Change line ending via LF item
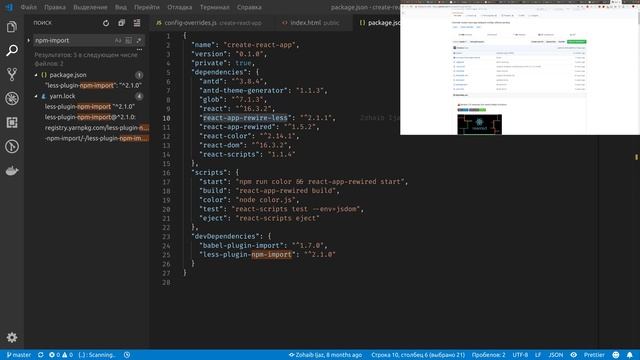The width and height of the screenshot is (640, 360). tap(538, 355)
